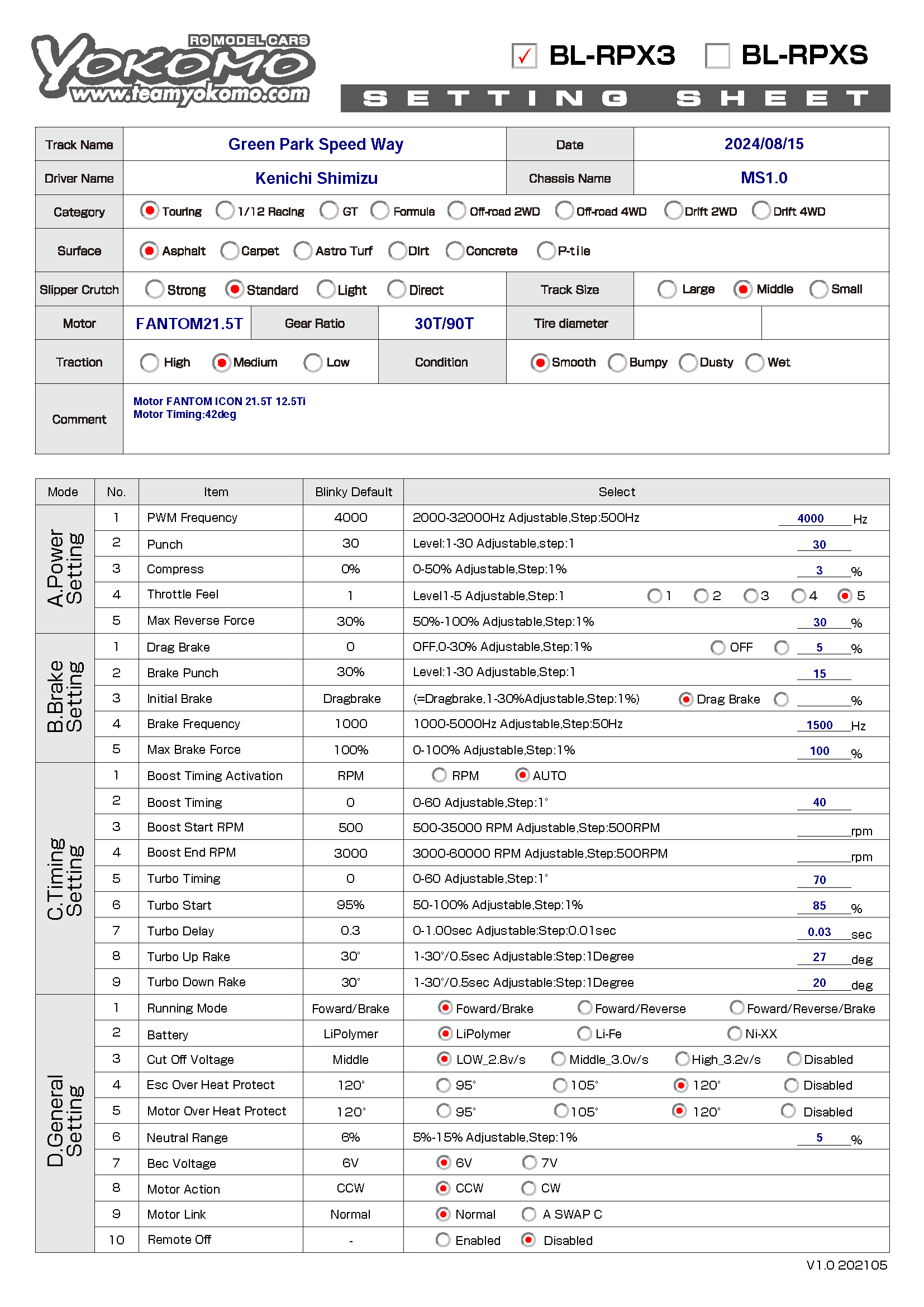Edit the PWM Frequency value field
Screen dimensions: 924x1307
pyautogui.click(x=813, y=518)
